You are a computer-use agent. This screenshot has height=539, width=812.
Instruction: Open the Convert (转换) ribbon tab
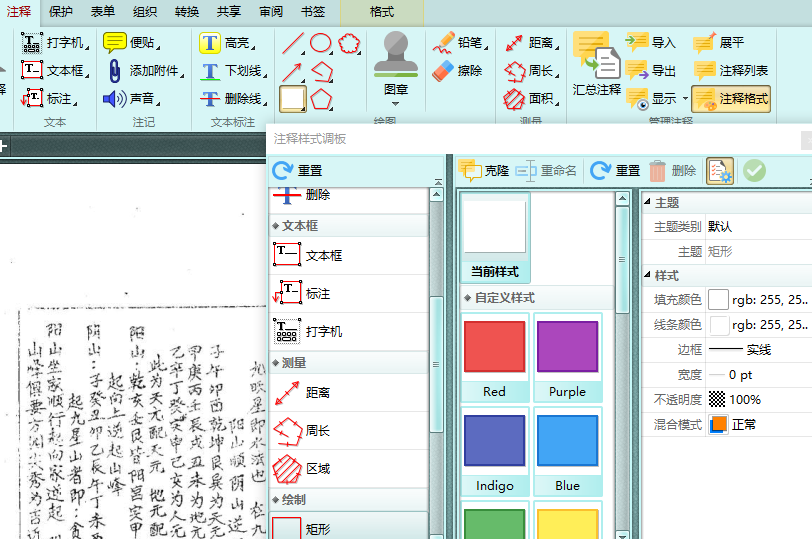[187, 11]
